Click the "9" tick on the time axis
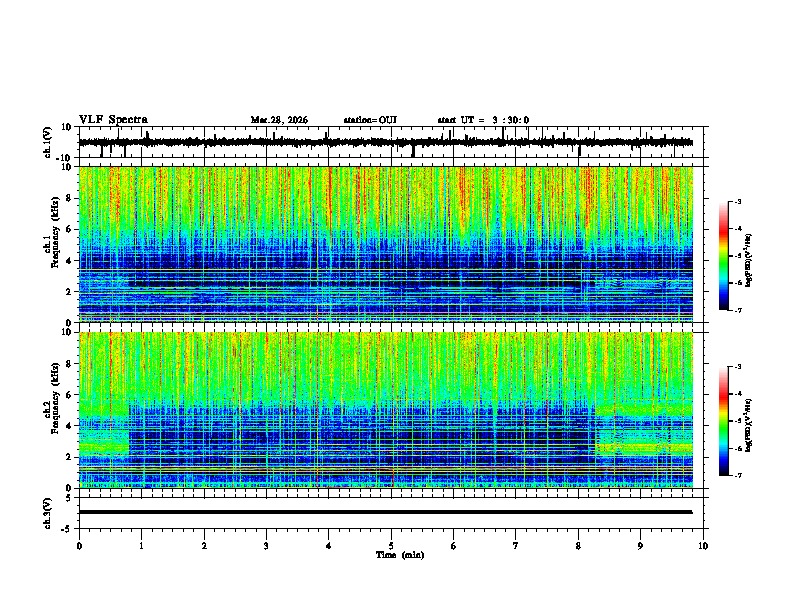This screenshot has width=792, height=612. point(641,546)
